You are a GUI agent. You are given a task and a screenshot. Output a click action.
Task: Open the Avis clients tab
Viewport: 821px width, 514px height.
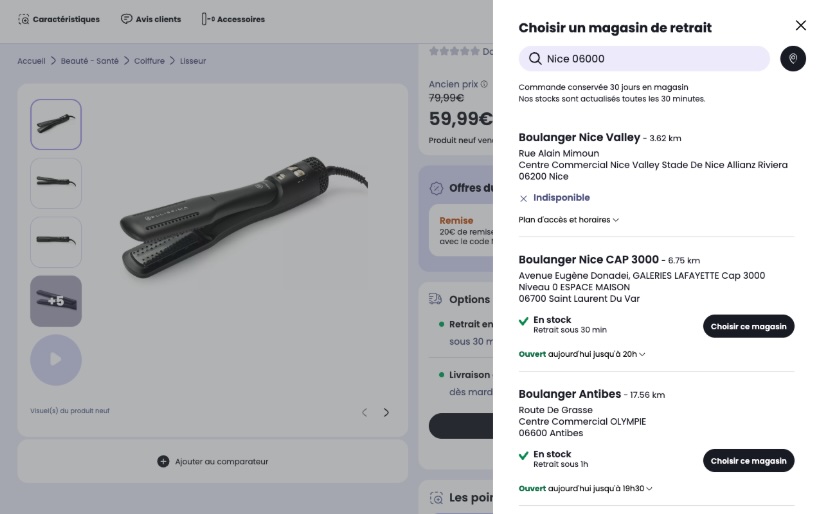[150, 19]
